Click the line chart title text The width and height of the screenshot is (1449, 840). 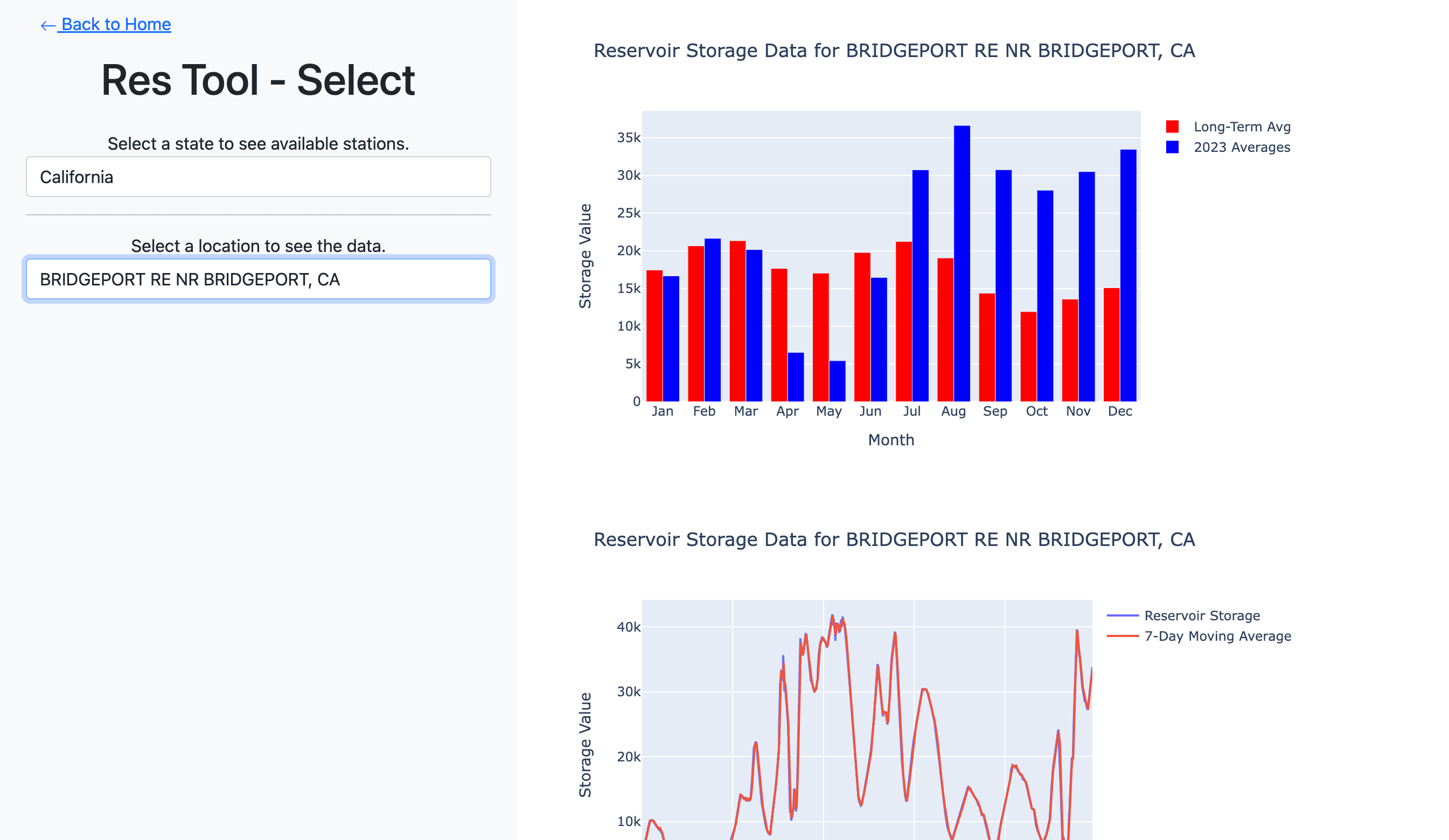point(894,540)
